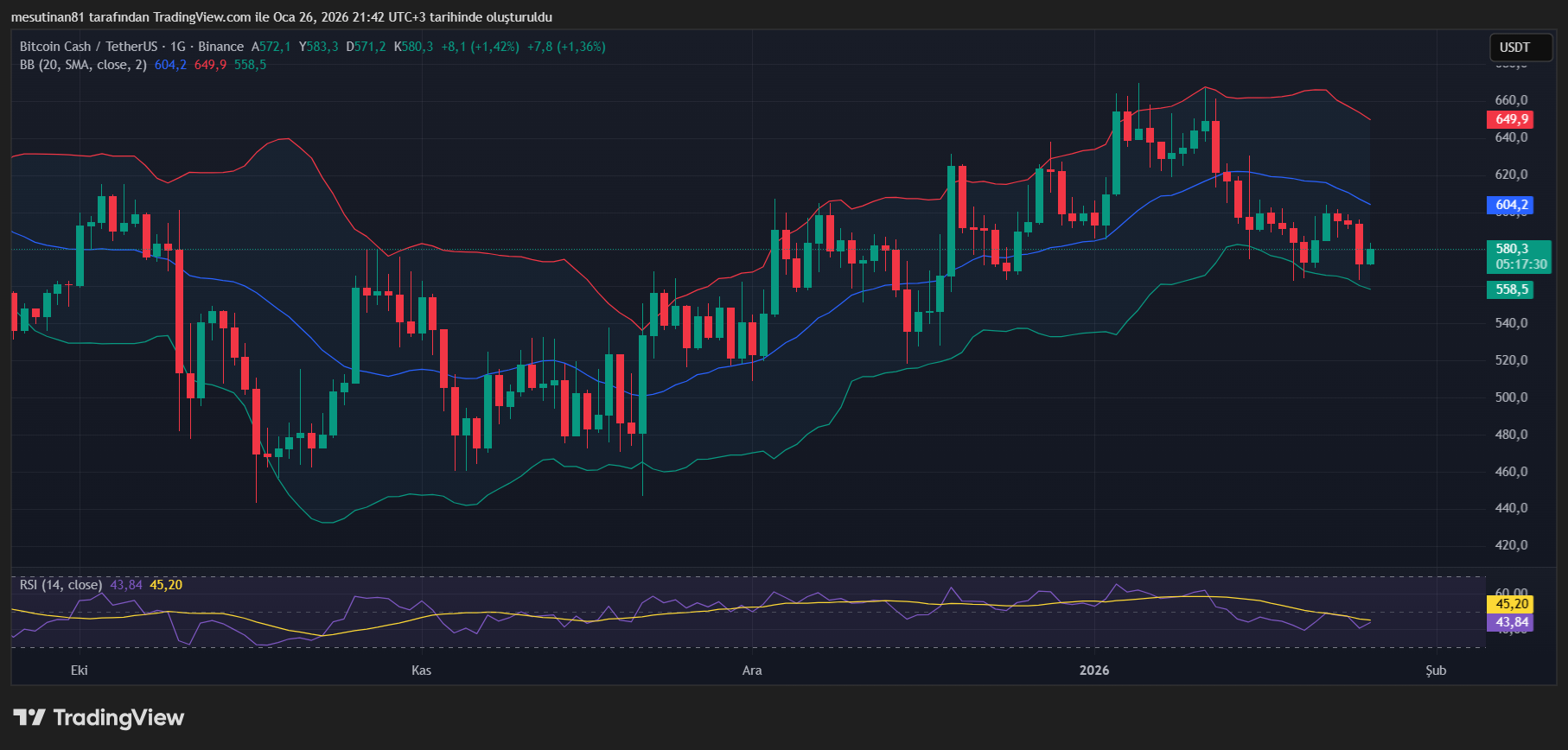Screen dimensions: 1568x750
Task: Select the 1G interval in chart legend
Action: click(x=177, y=47)
